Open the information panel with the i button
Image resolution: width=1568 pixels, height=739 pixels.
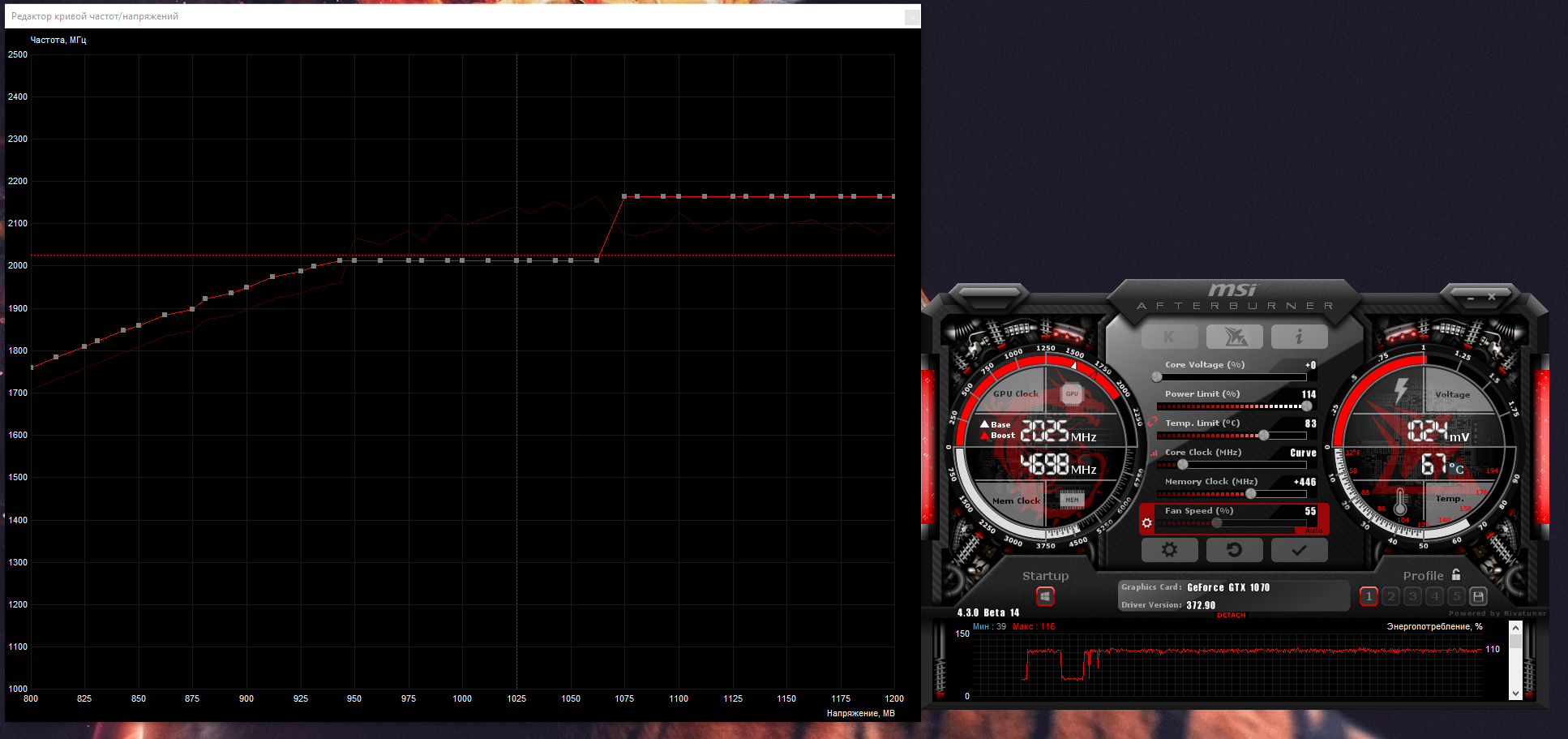1299,337
